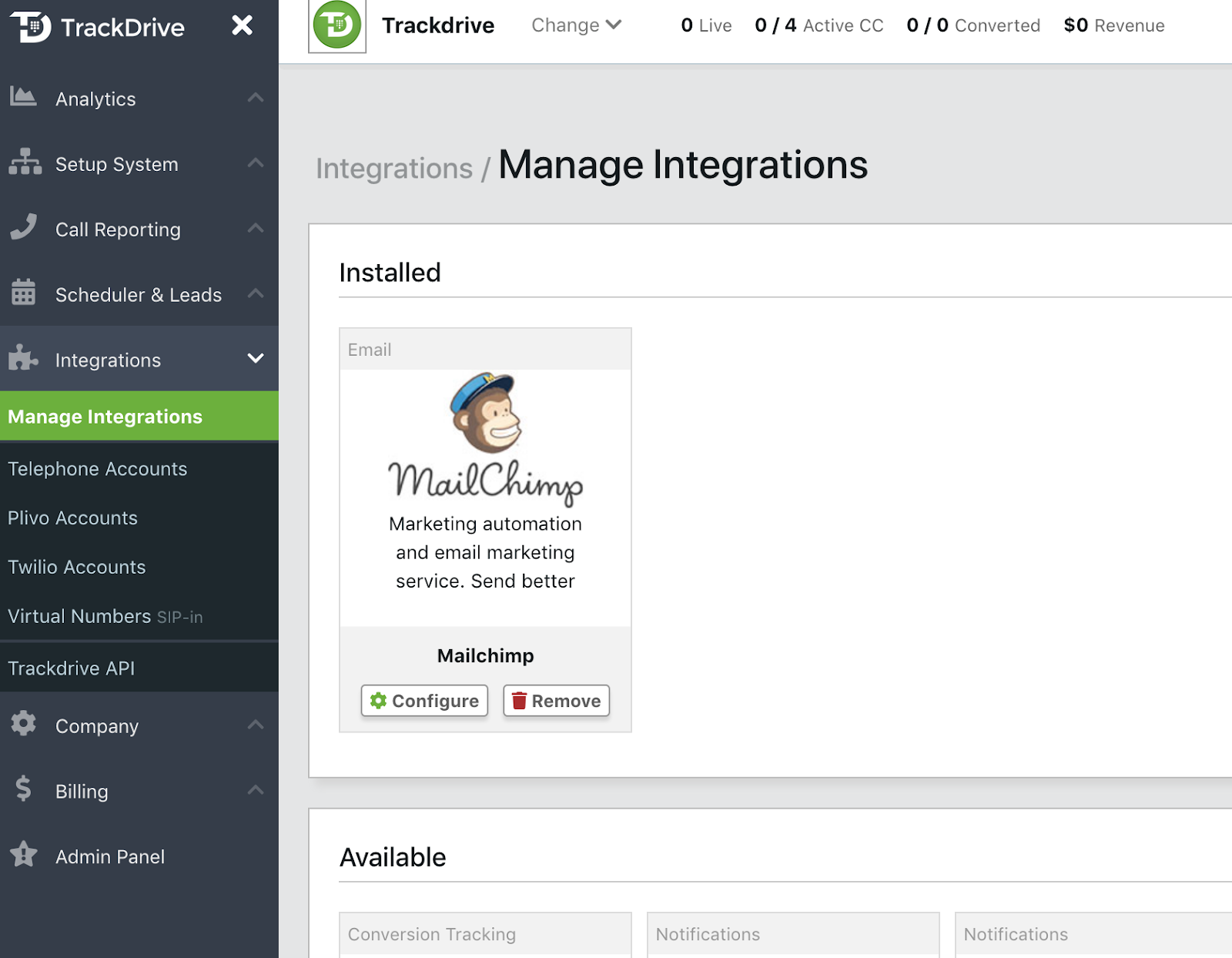Click the Admin Panel star icon

[23, 854]
